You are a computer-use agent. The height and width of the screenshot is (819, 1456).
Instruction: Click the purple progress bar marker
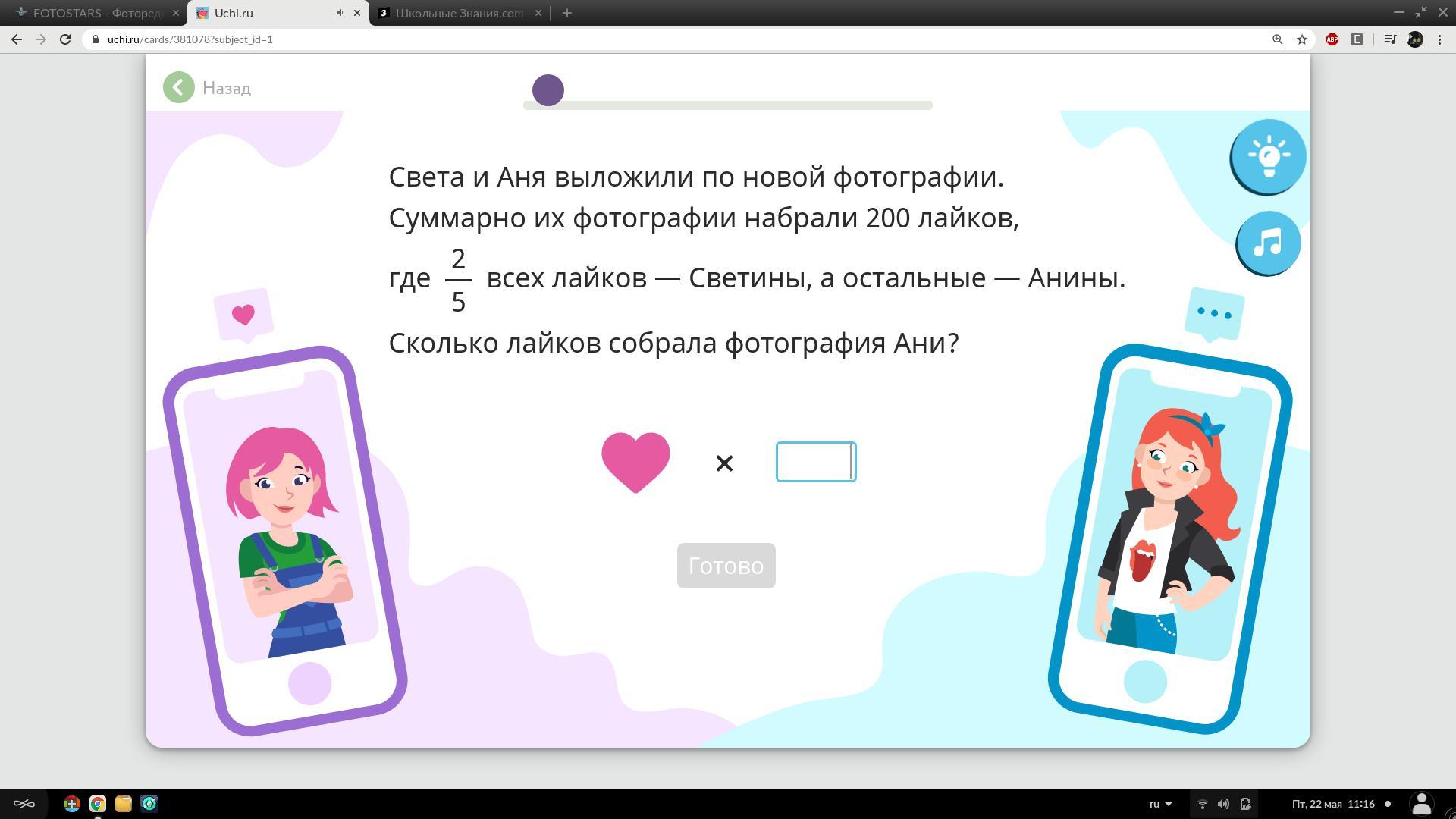pos(548,90)
